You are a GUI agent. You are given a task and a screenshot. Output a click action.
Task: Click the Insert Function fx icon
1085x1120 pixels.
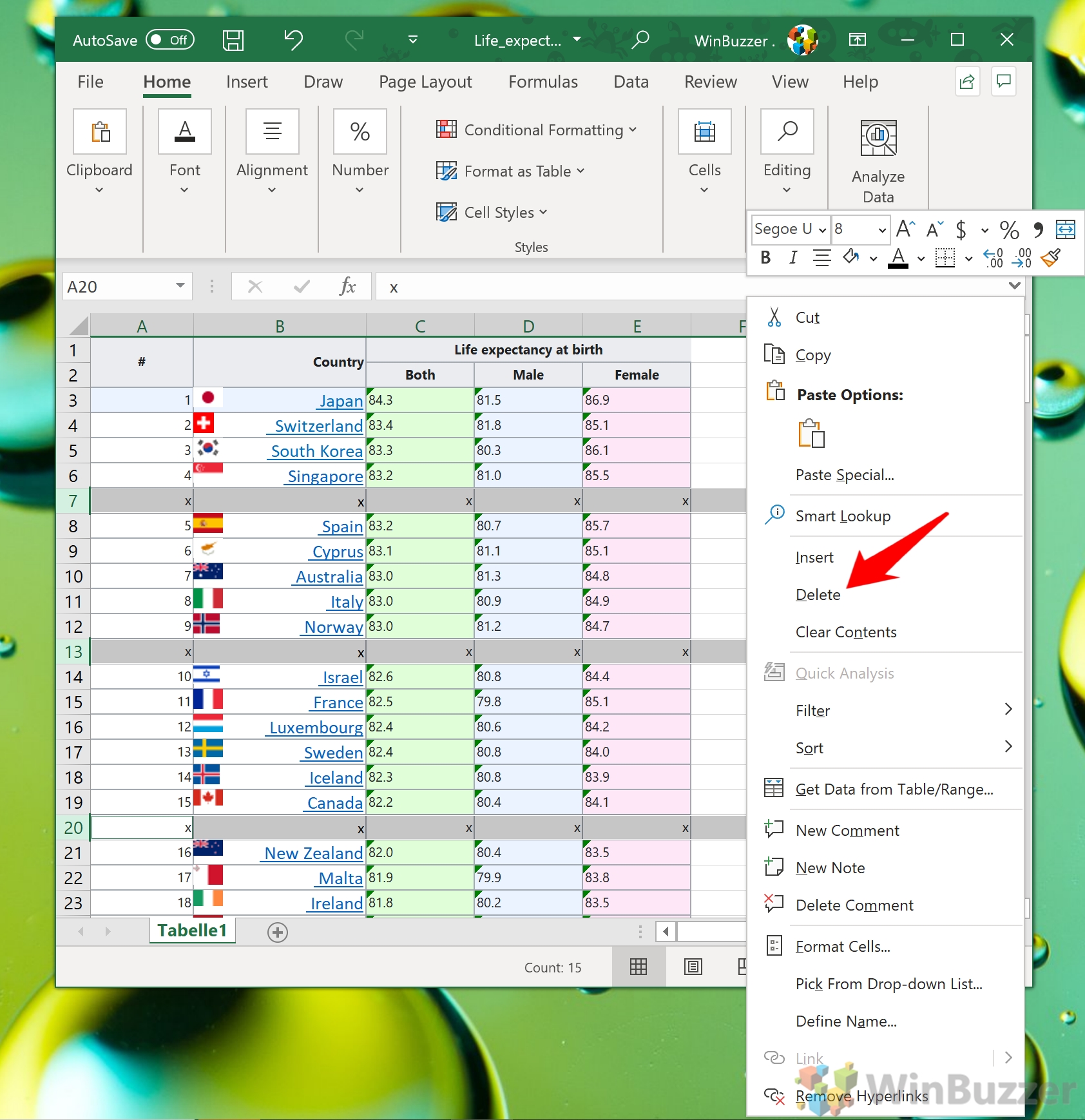coord(347,286)
